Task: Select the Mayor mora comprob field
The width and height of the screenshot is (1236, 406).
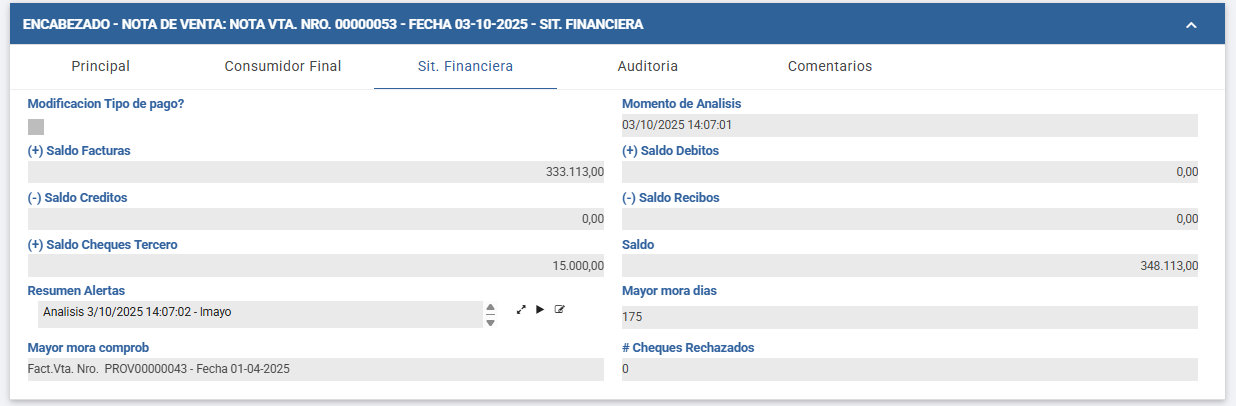Action: (315, 369)
